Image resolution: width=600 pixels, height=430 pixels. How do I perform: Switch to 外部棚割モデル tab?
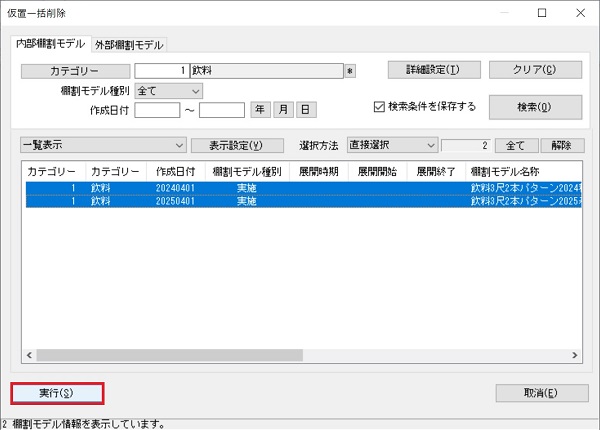(x=129, y=45)
